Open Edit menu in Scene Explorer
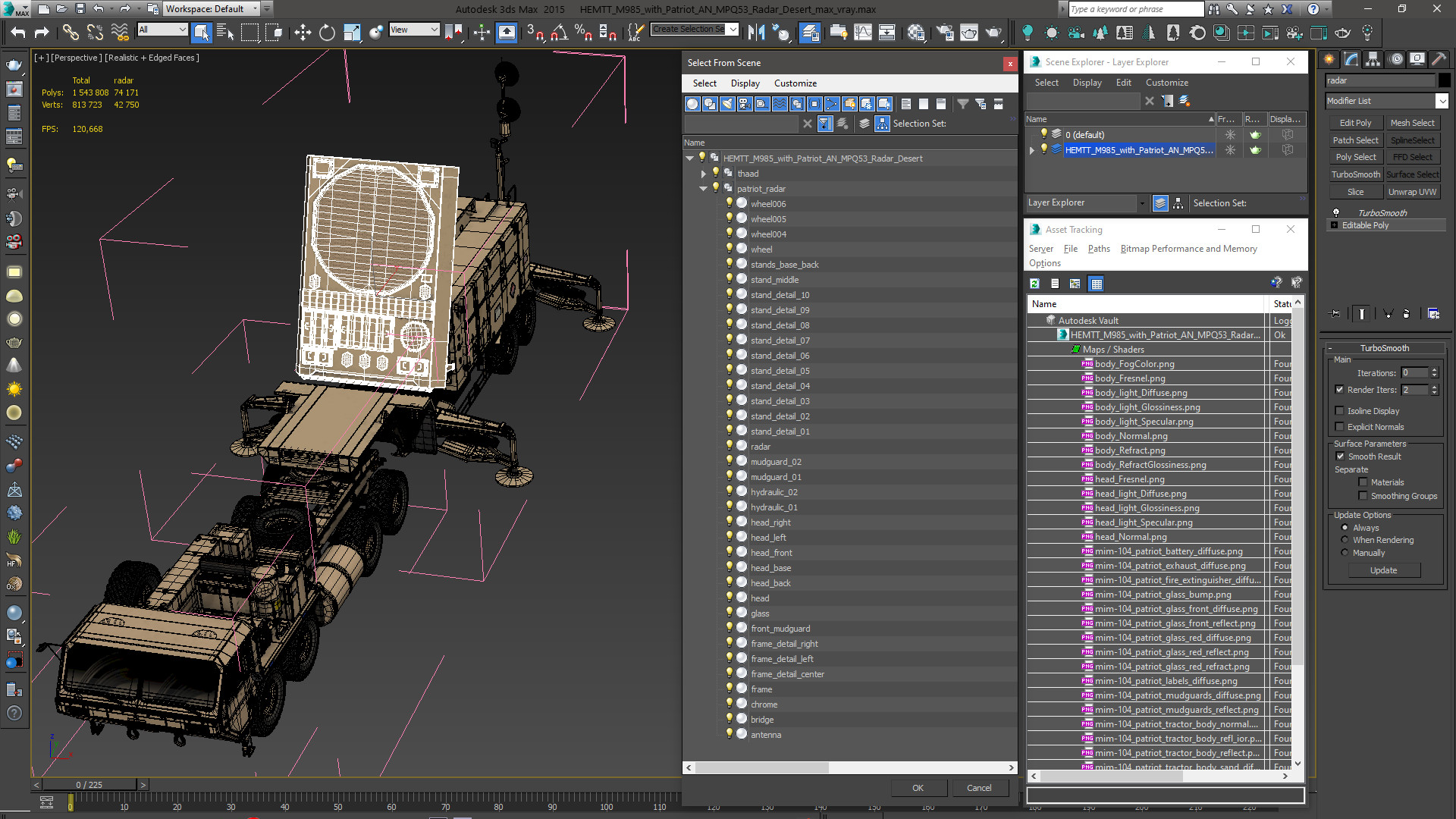 [x=1123, y=83]
